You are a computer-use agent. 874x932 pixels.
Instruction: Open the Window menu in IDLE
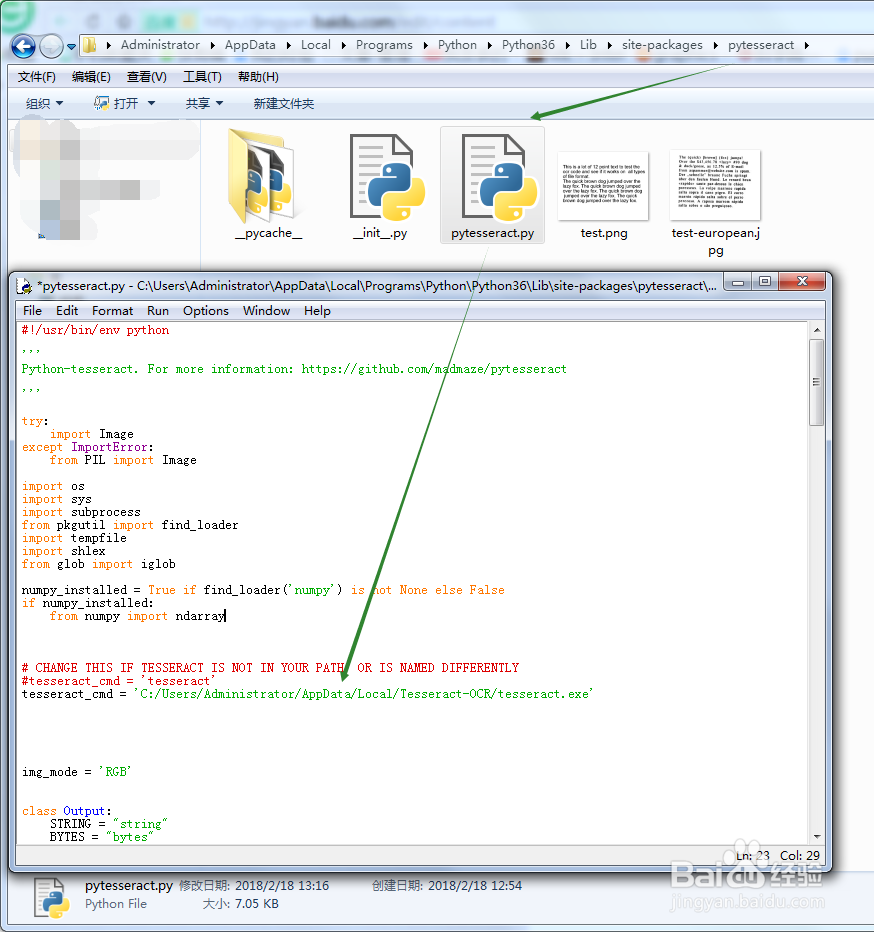[266, 311]
